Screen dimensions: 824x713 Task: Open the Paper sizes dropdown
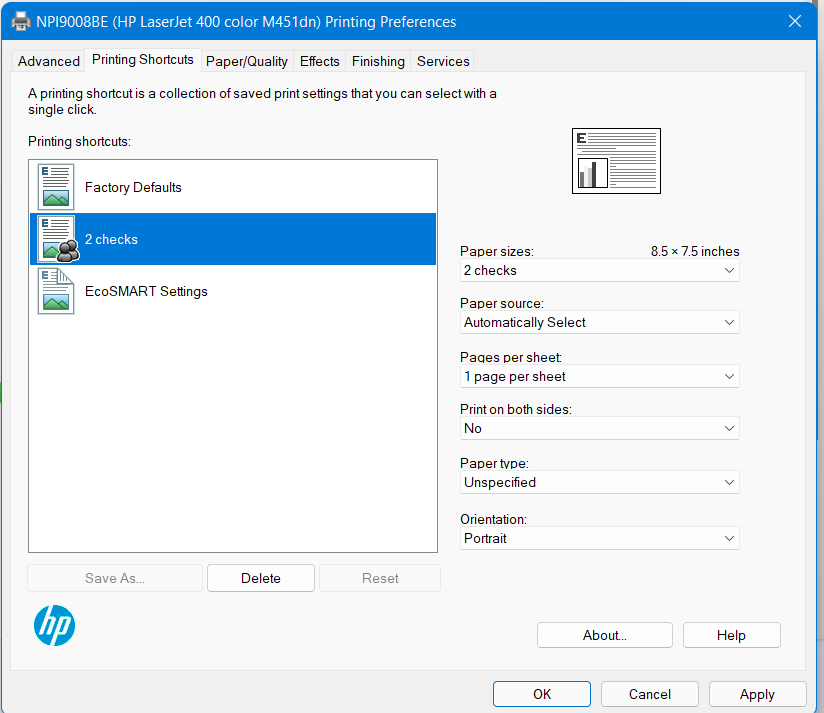pos(599,271)
